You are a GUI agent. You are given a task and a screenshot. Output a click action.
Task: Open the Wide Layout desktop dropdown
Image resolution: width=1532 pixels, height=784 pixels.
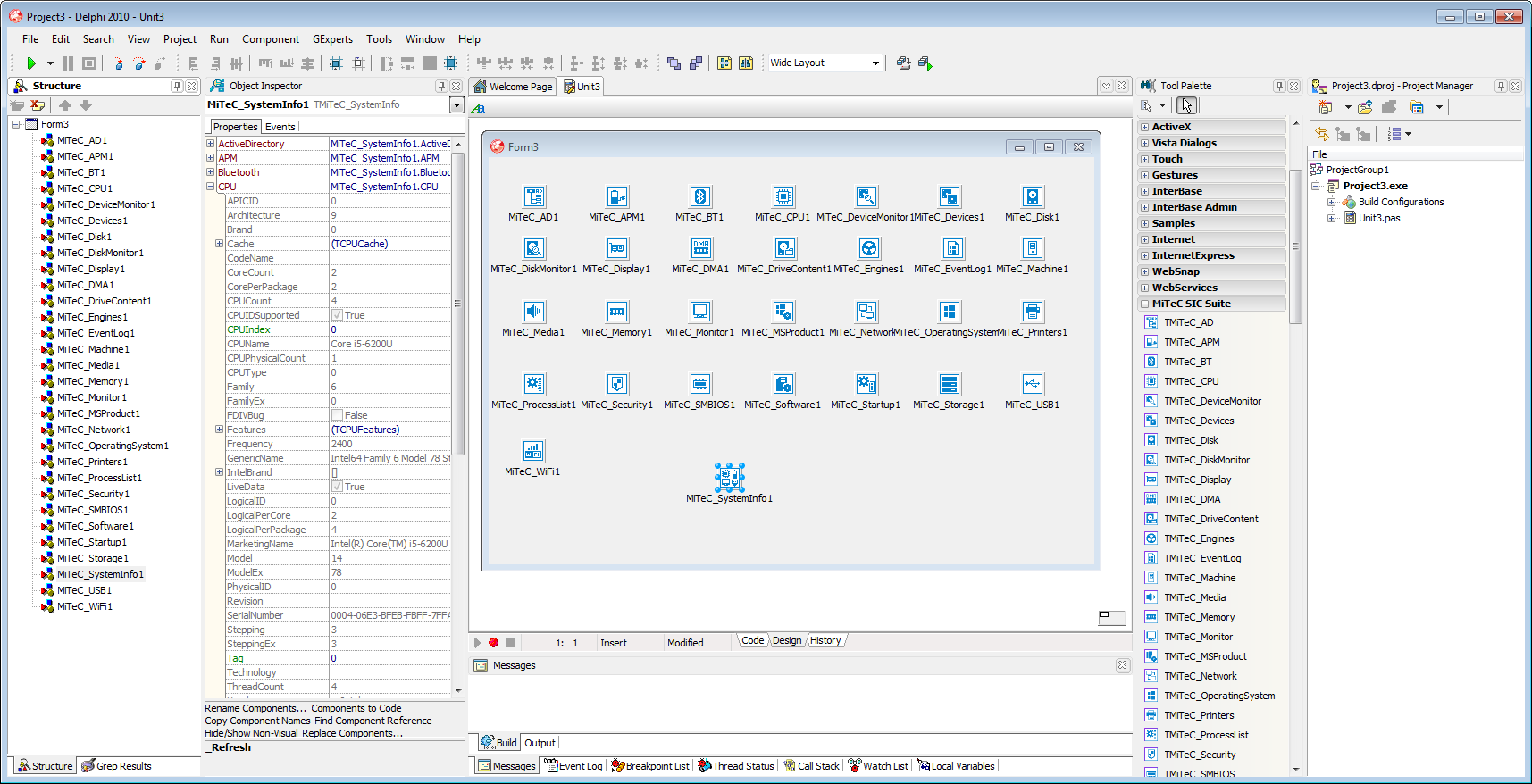[875, 63]
